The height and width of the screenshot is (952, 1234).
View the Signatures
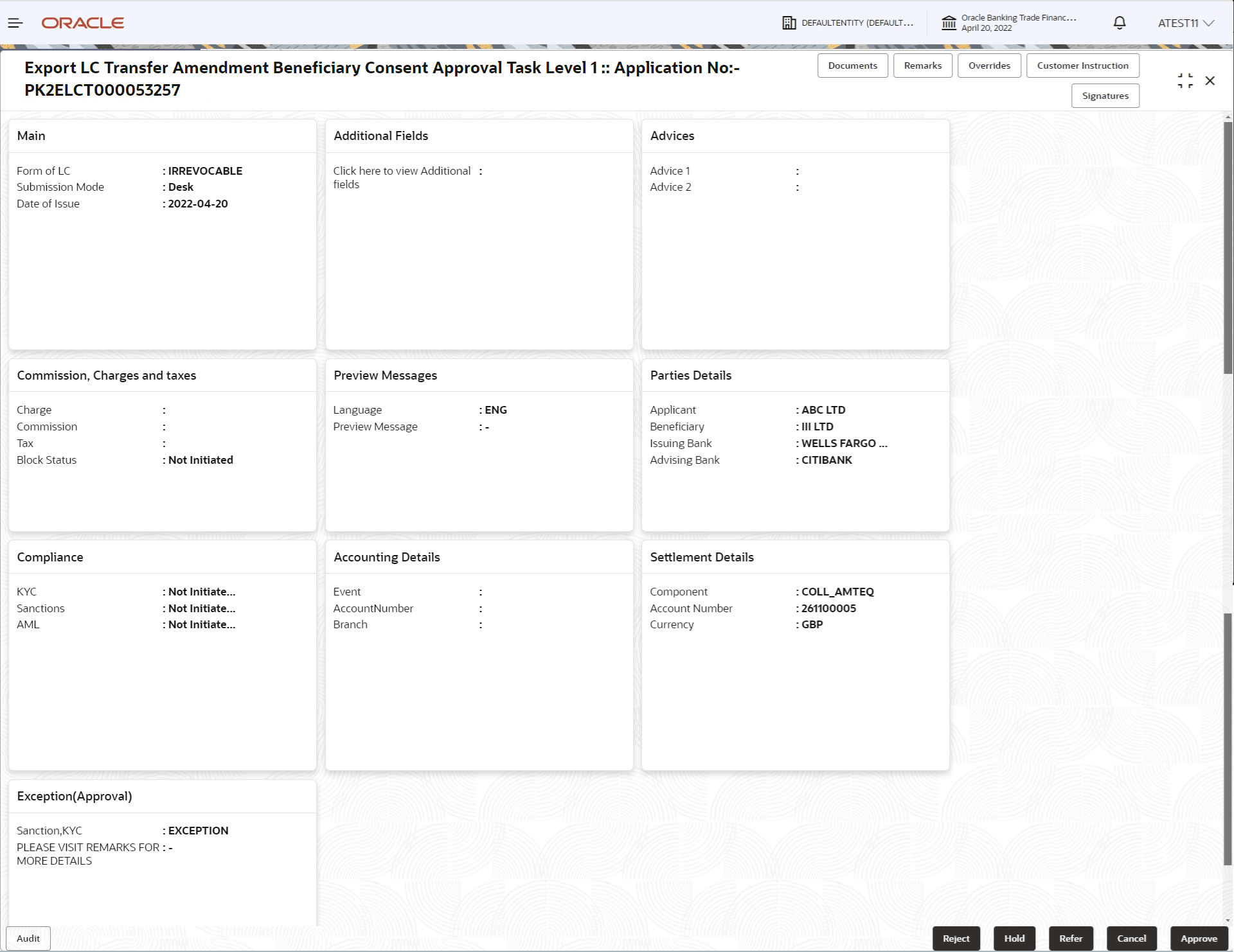click(x=1105, y=95)
